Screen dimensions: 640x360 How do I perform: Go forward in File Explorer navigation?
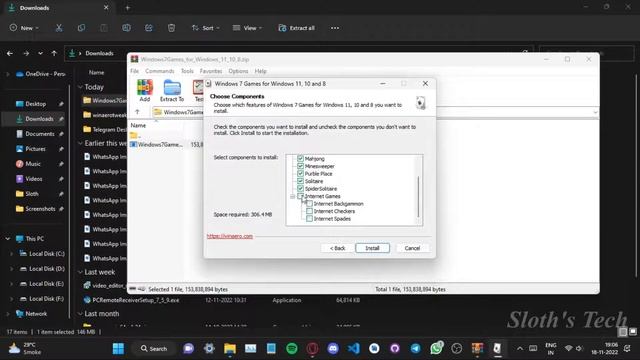[x=26, y=53]
